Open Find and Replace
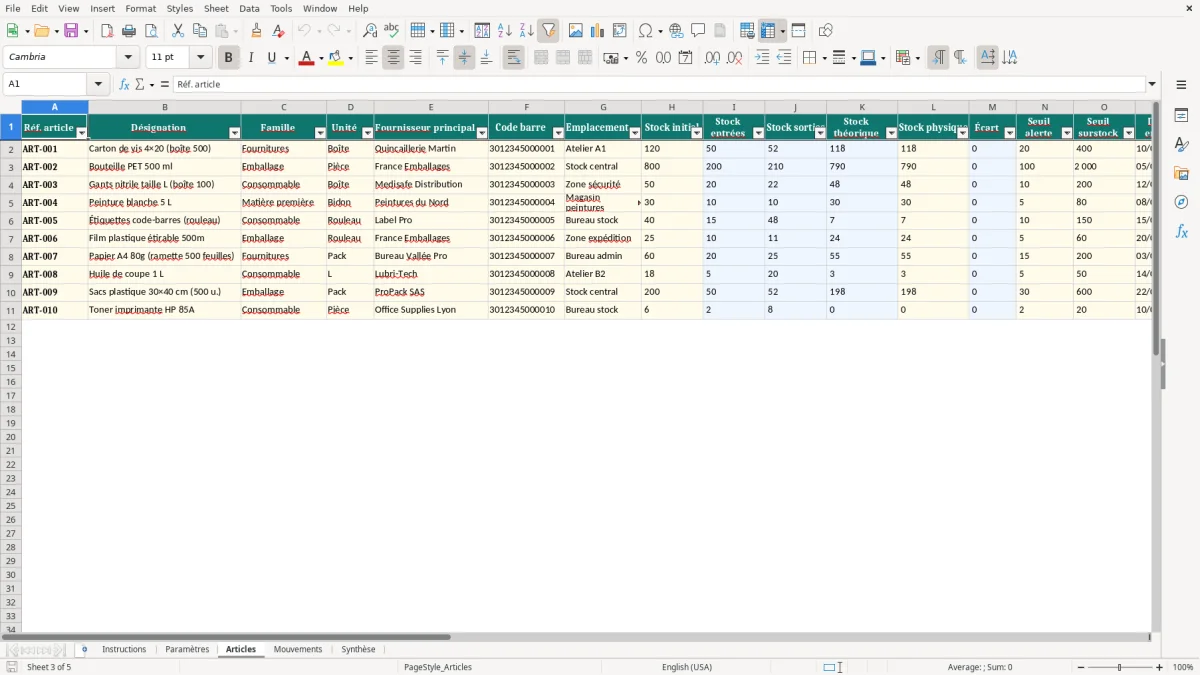 pyautogui.click(x=370, y=31)
